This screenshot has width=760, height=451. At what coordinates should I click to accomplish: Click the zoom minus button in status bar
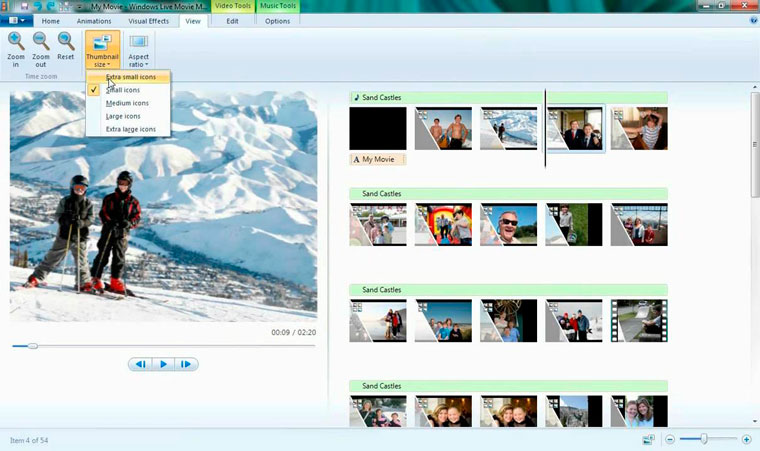coord(670,440)
